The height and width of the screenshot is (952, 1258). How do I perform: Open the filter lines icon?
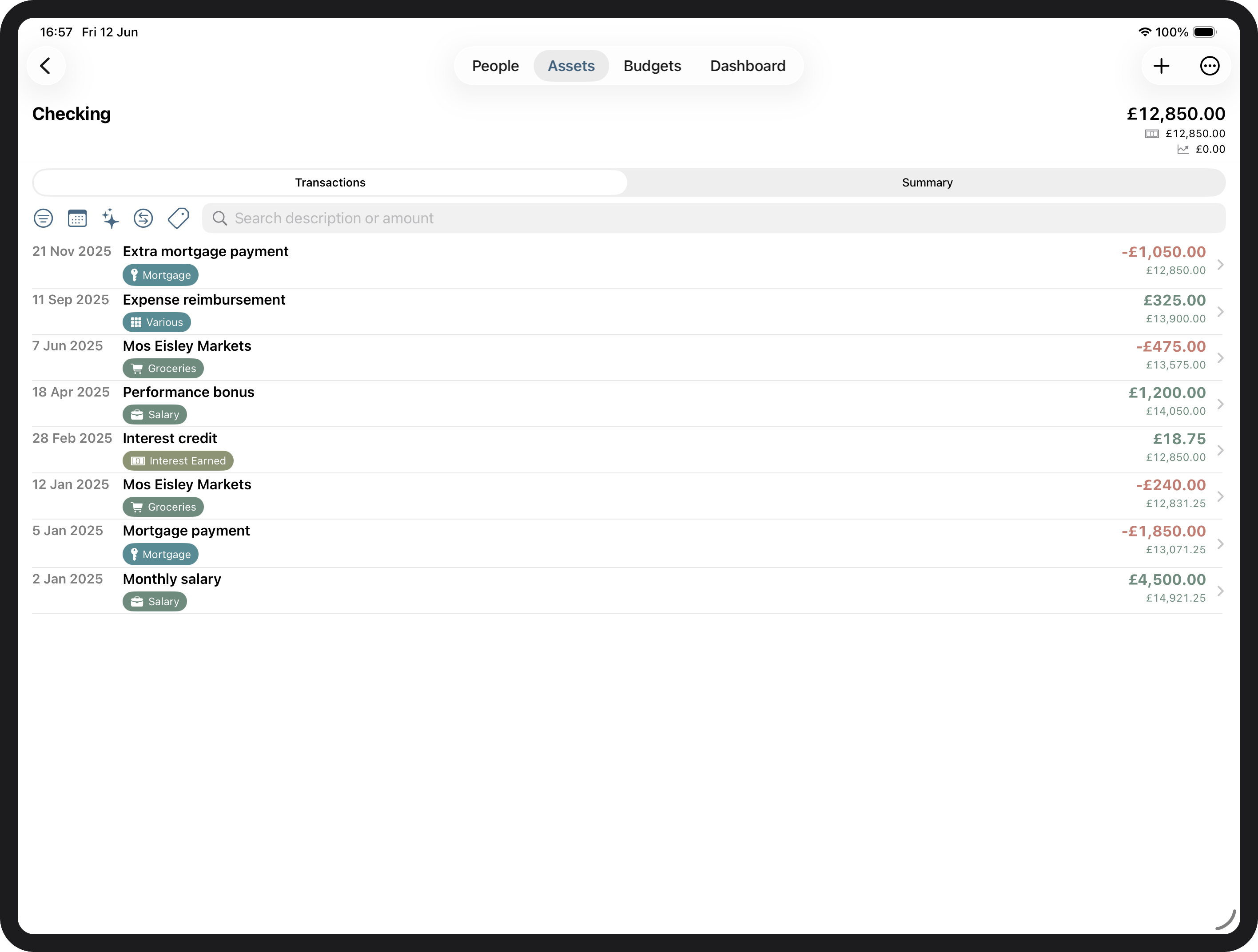coord(43,218)
